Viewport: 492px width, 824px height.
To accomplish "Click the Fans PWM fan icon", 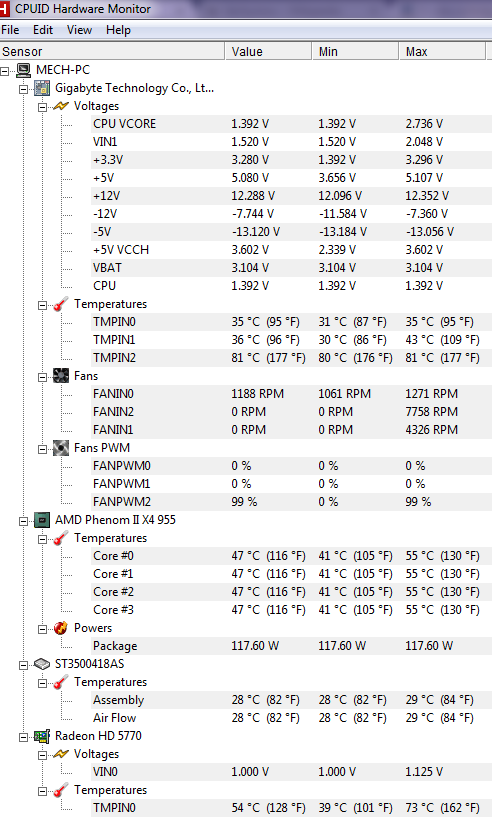I will [61, 448].
